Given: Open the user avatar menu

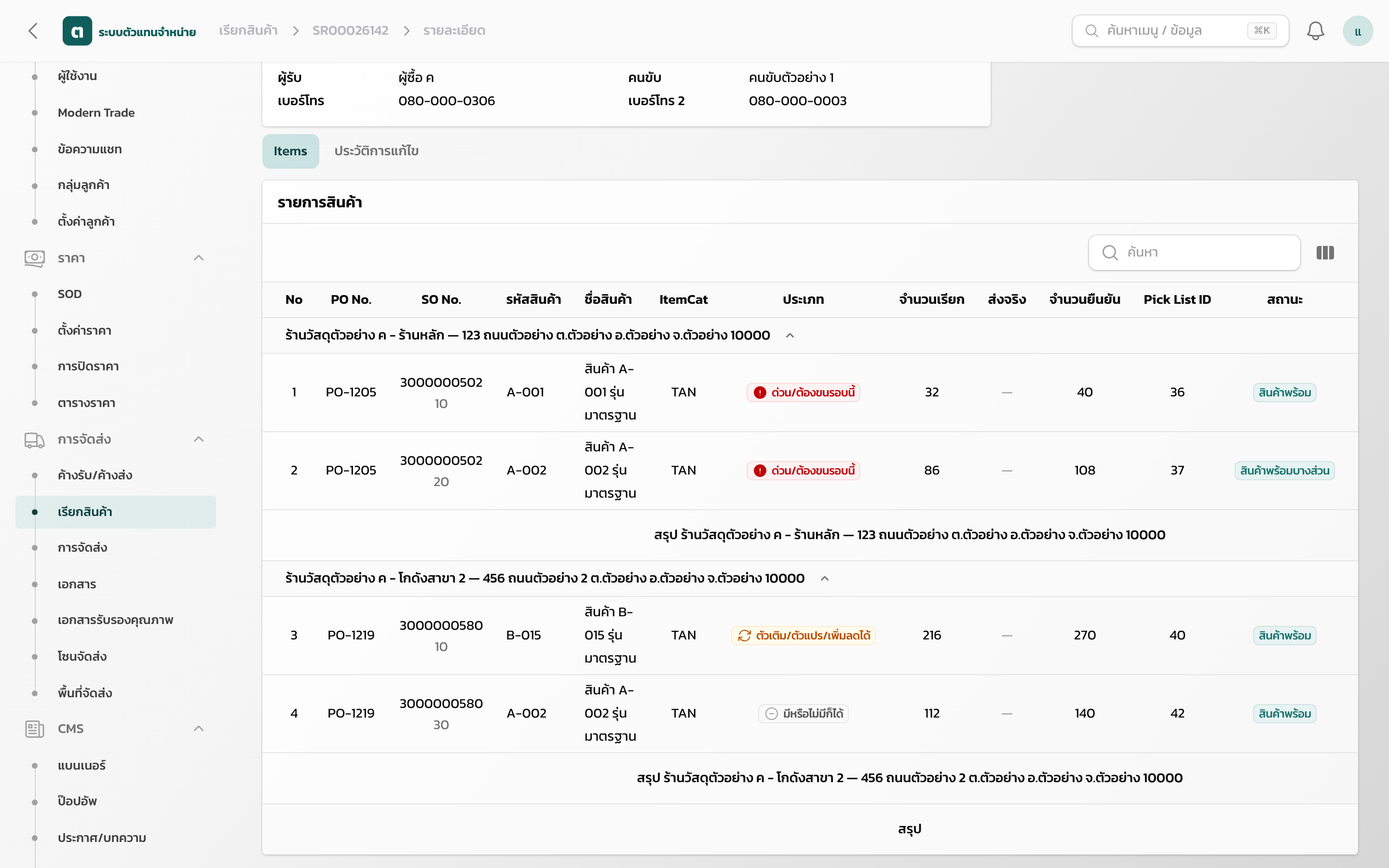Looking at the screenshot, I should click(1358, 30).
